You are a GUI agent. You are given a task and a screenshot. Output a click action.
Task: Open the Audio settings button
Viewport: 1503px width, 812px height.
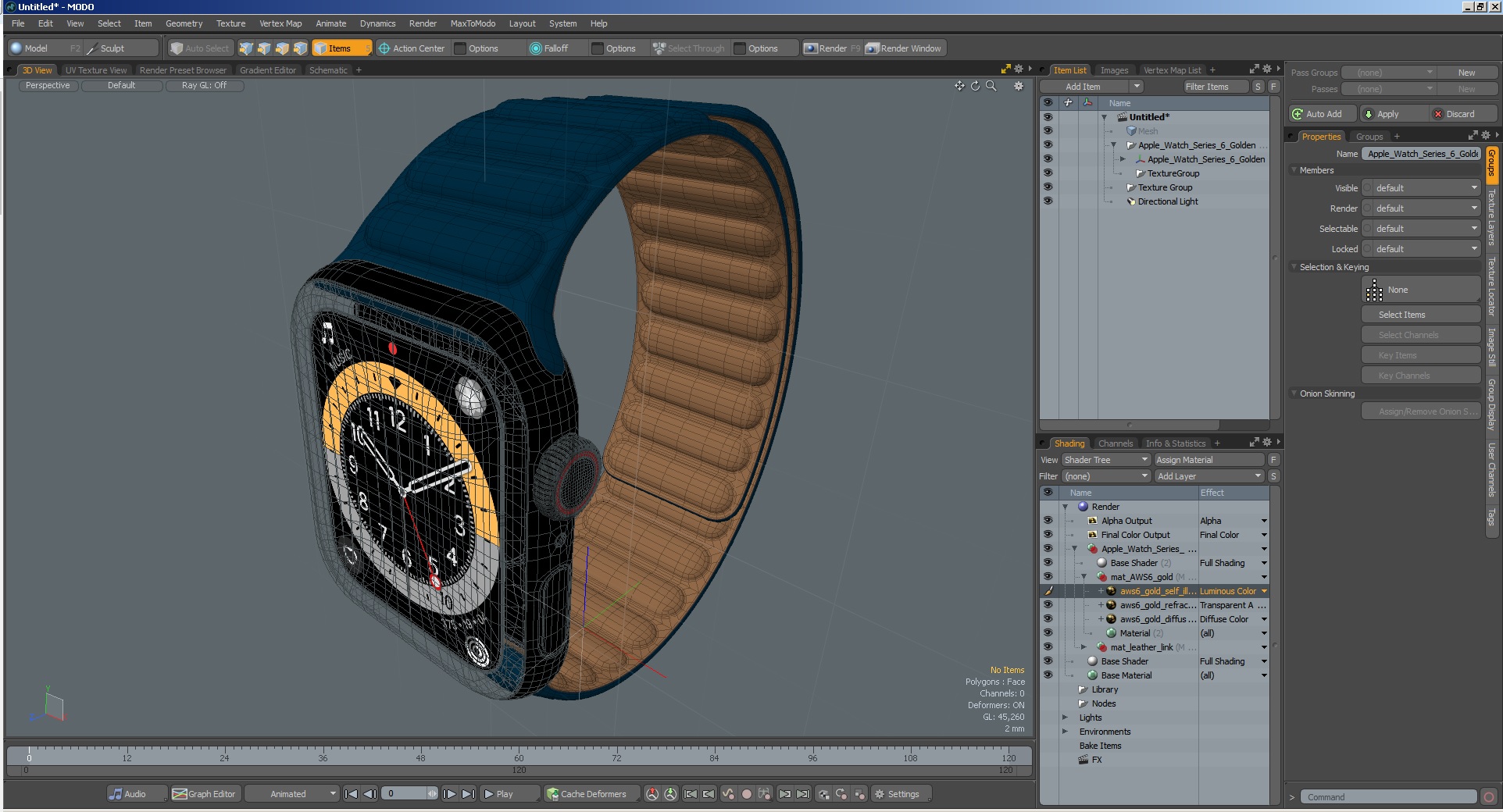pyautogui.click(x=137, y=794)
